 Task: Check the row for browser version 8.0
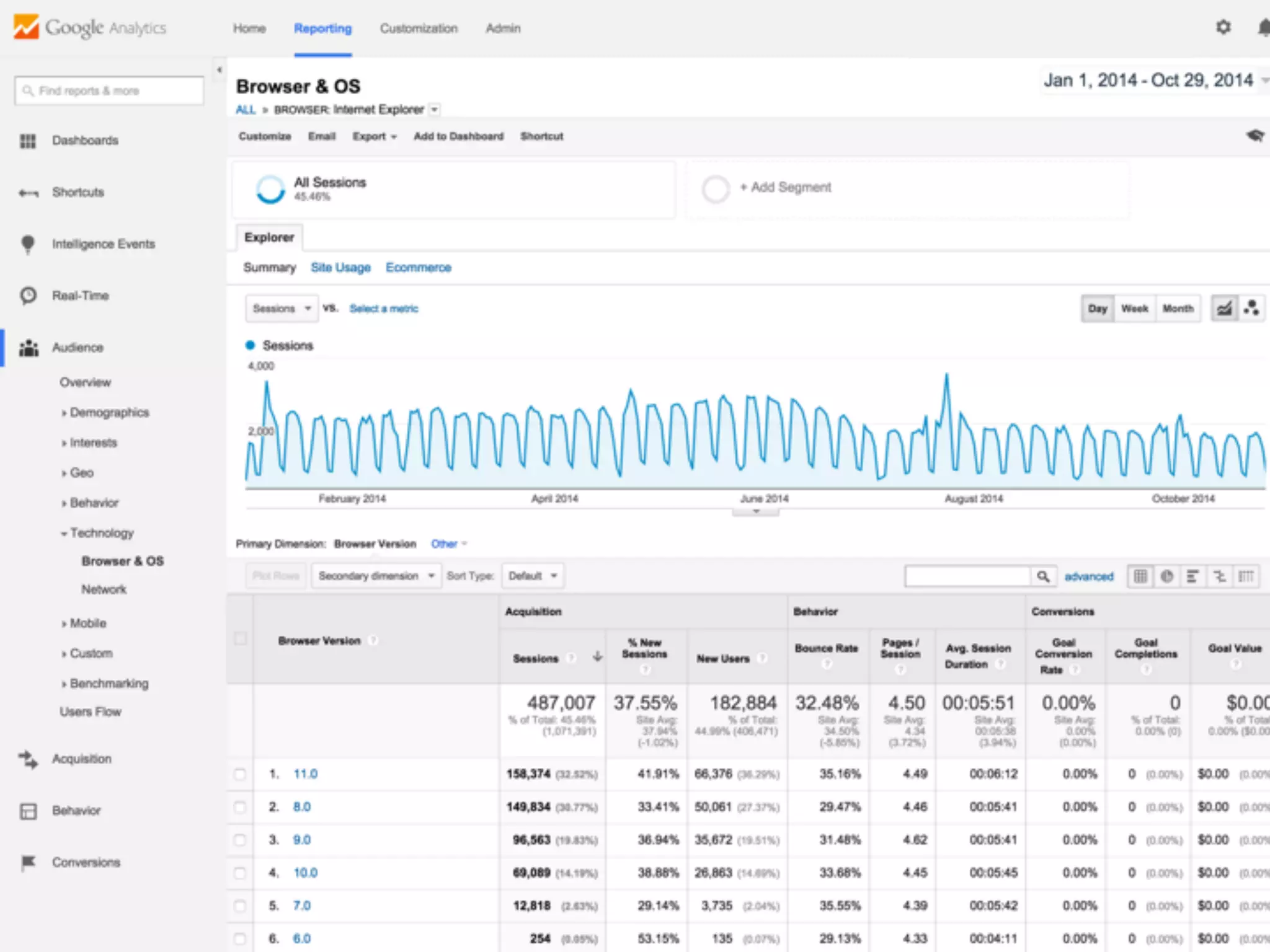click(240, 807)
